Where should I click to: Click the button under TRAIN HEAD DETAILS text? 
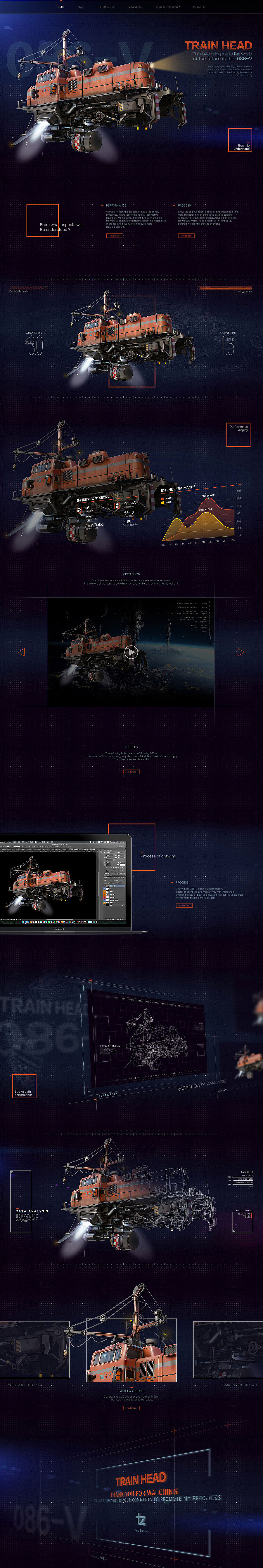click(x=131, y=1408)
